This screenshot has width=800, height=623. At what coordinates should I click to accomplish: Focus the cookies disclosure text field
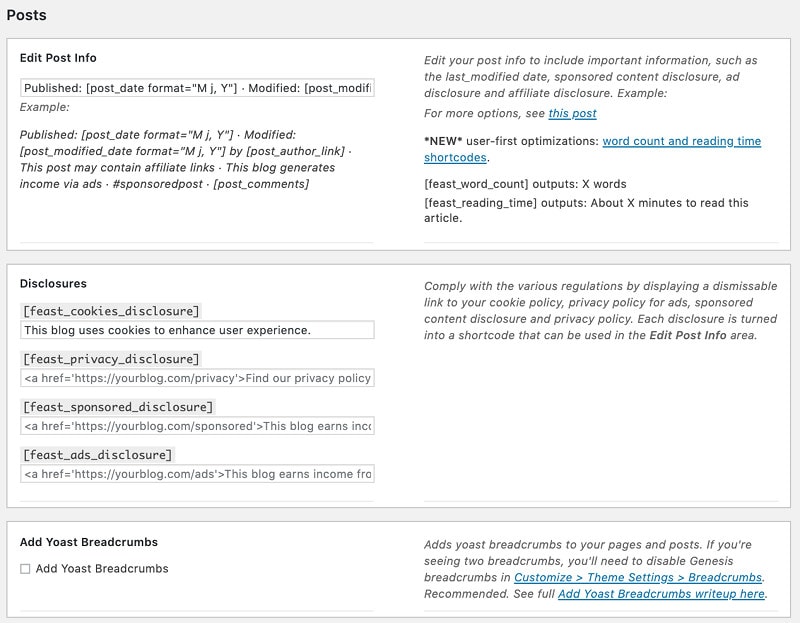pos(197,330)
